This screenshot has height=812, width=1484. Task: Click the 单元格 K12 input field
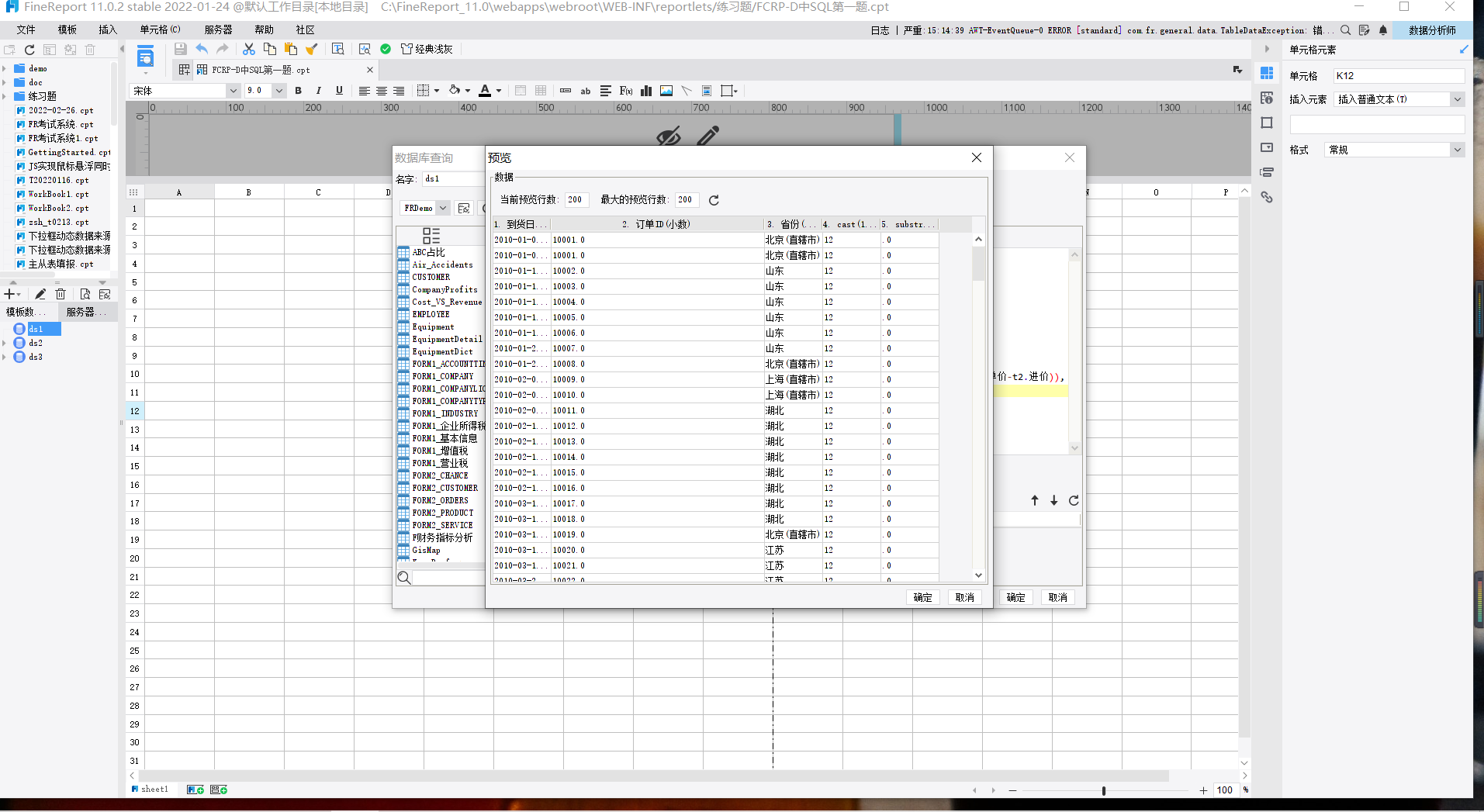[1399, 76]
